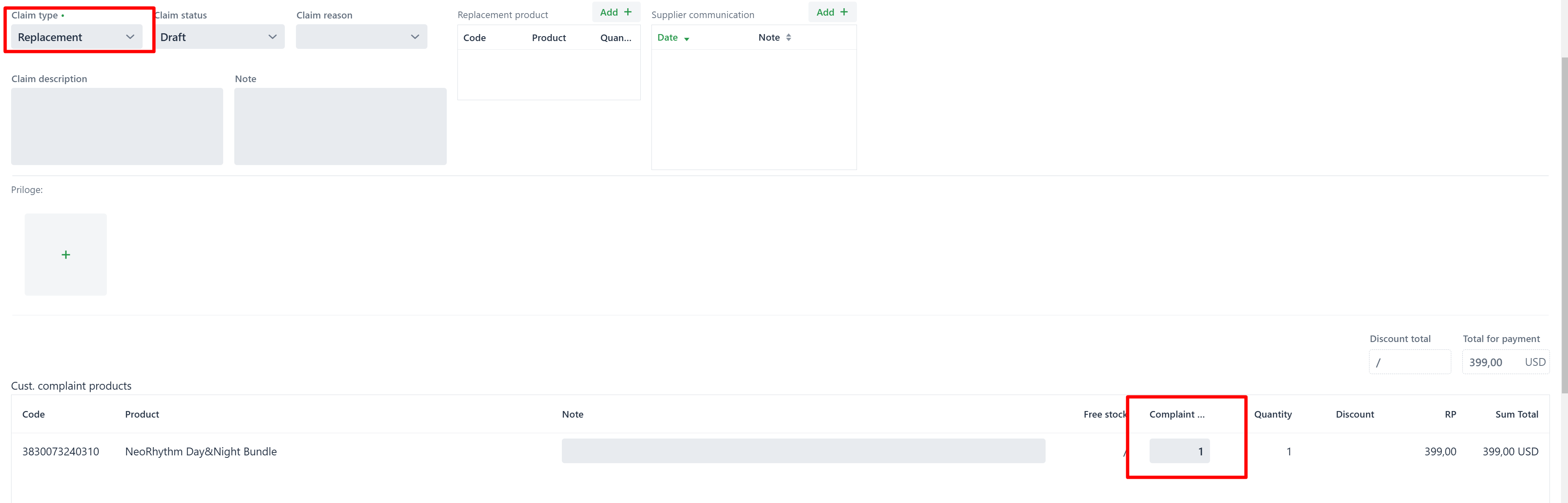The image size is (1568, 503).
Task: Click the vertical page scrollbar
Action: [x=1564, y=225]
